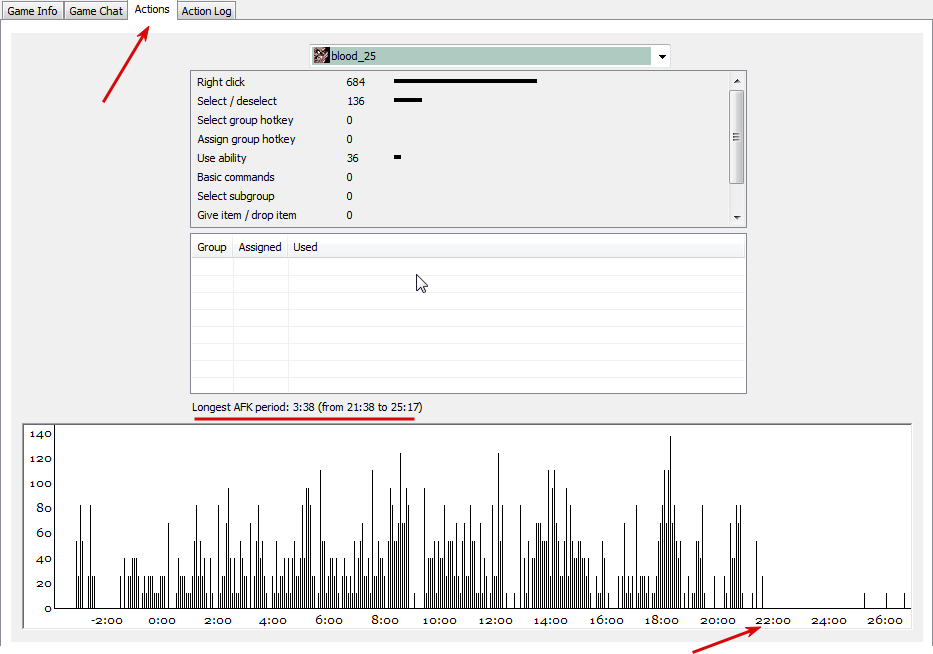Viewport: 933px width, 654px height.
Task: Select the Select subgroup row
Action: click(x=459, y=196)
